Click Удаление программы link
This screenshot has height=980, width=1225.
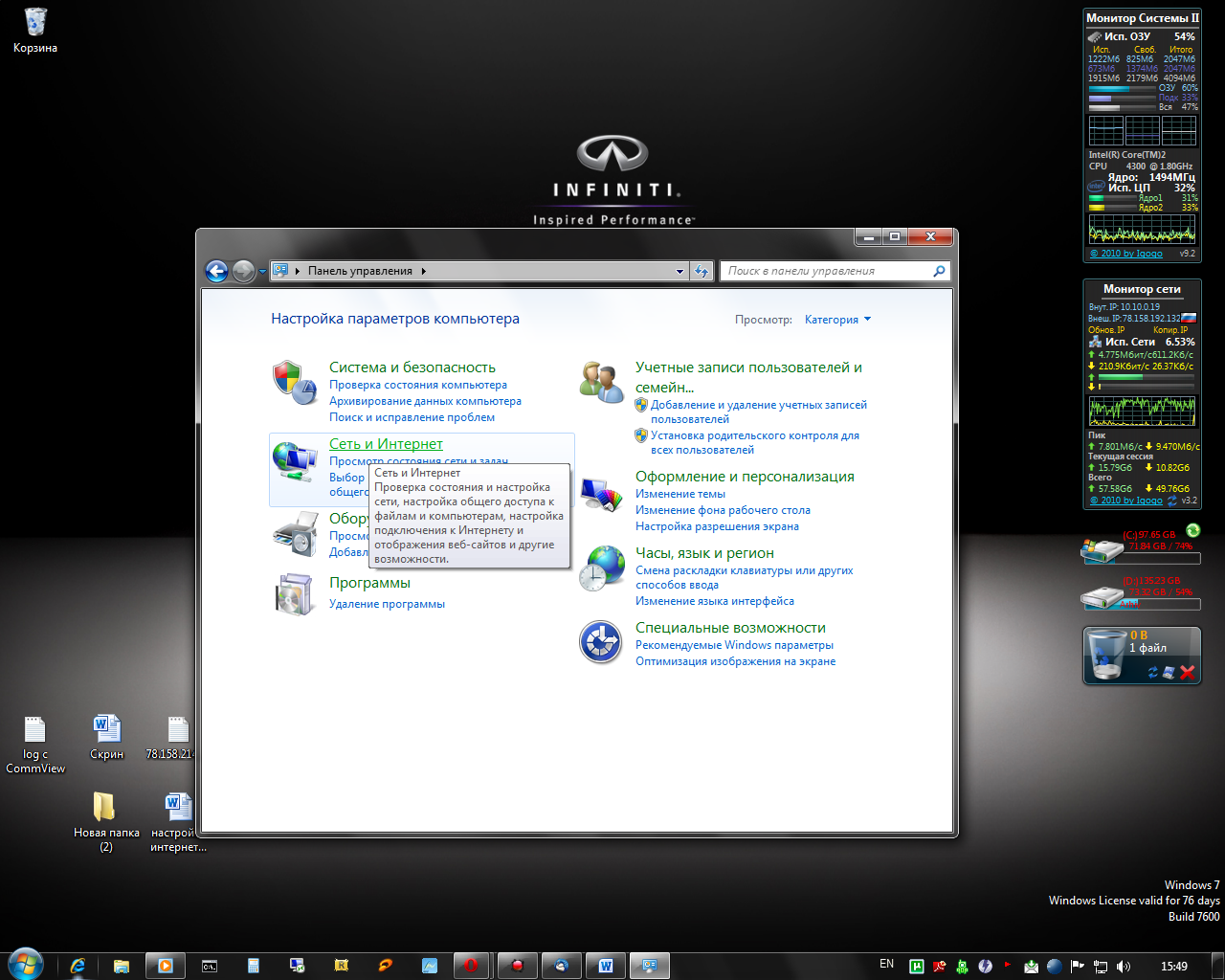click(387, 604)
